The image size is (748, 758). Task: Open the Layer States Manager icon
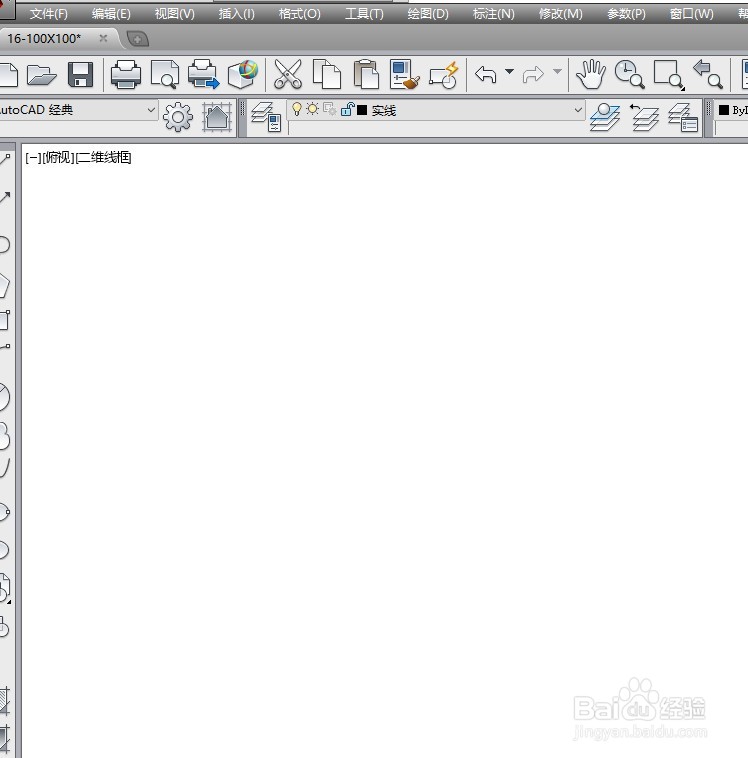[x=683, y=117]
